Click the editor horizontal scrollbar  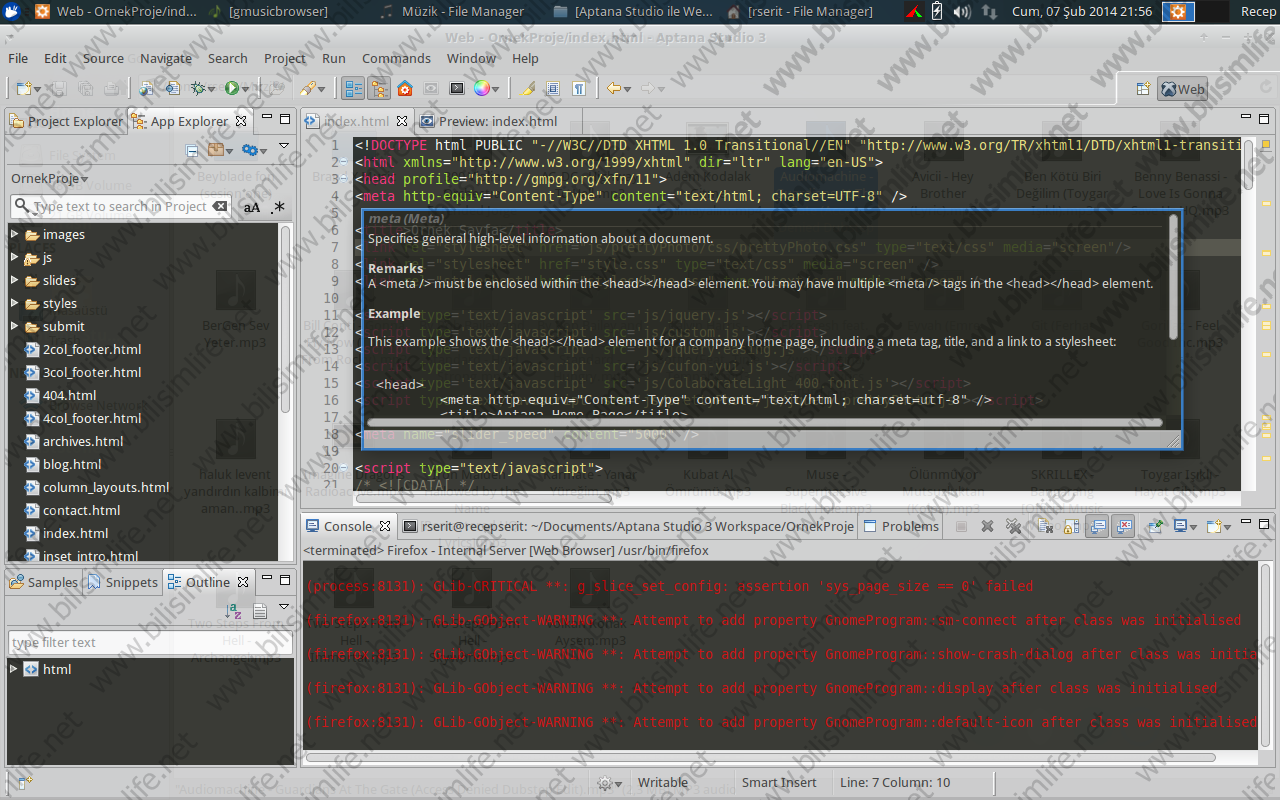482,497
